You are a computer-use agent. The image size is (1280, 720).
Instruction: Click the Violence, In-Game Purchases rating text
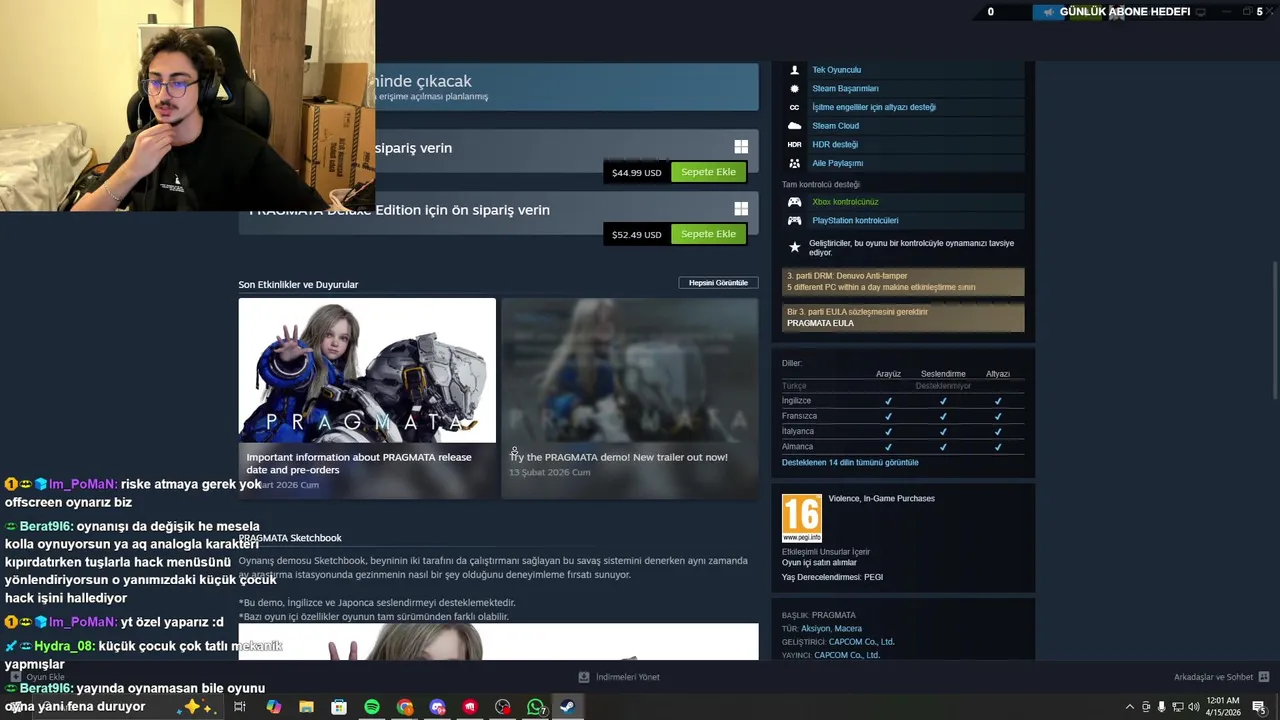(x=881, y=498)
